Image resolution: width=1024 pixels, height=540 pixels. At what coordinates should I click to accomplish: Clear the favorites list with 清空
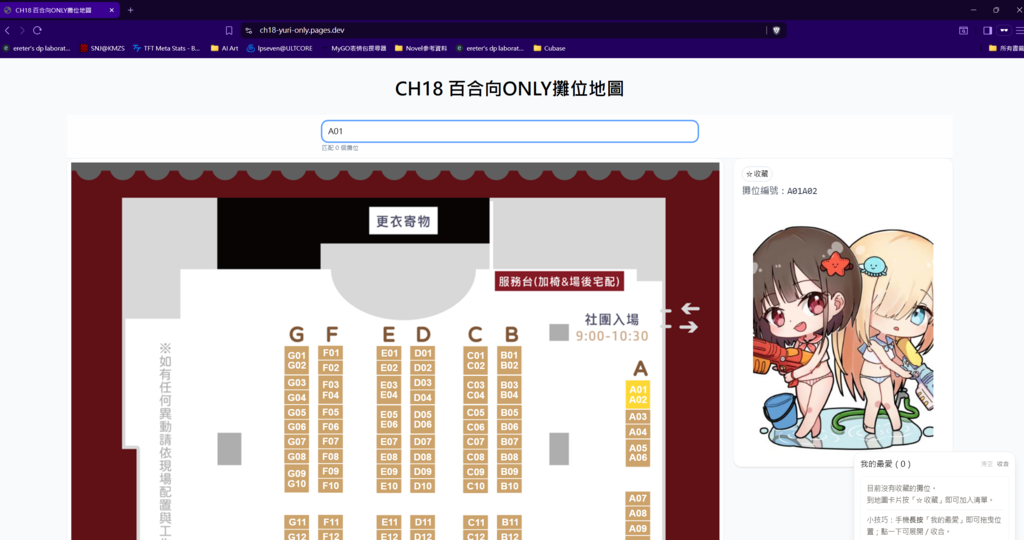(x=987, y=464)
